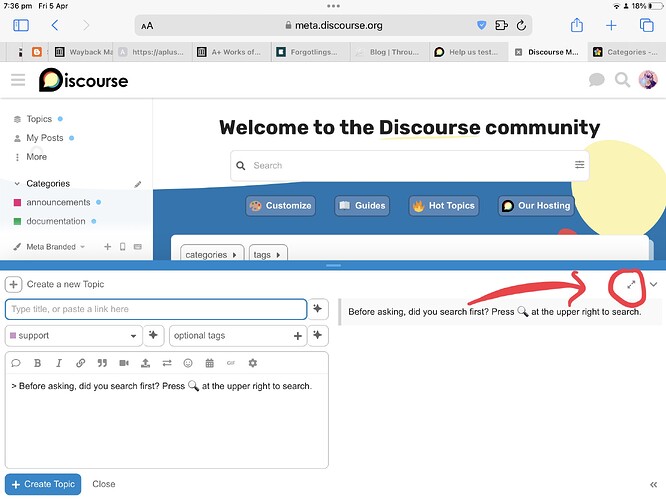The height and width of the screenshot is (500, 666).
Task: Open the Customize banner link
Action: [280, 206]
